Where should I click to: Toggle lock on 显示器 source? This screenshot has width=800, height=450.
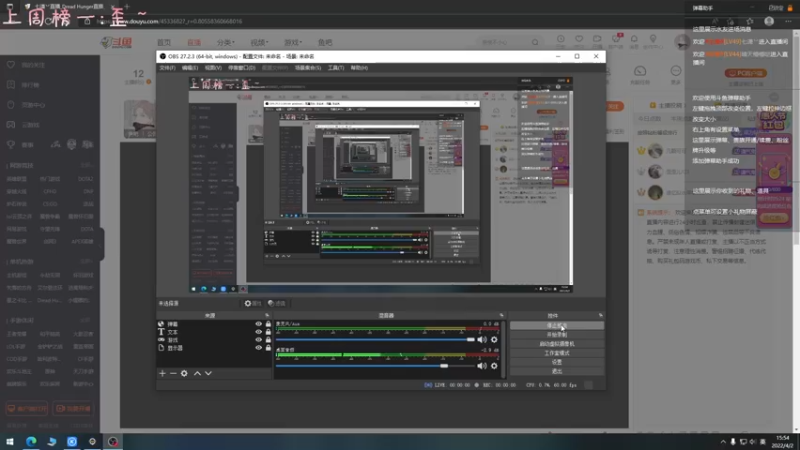[x=268, y=347]
